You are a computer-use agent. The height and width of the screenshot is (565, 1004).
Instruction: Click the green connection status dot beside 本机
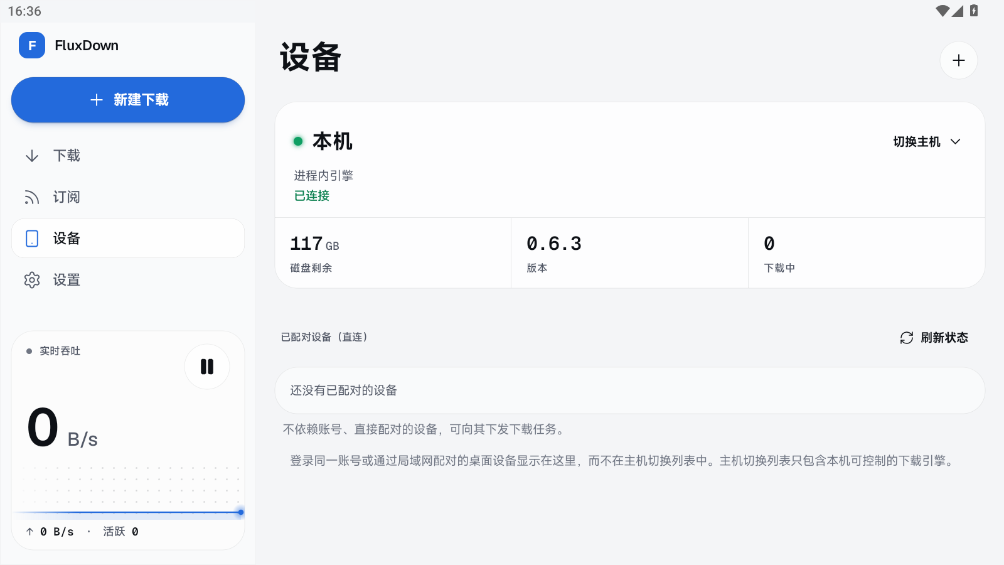click(x=298, y=141)
